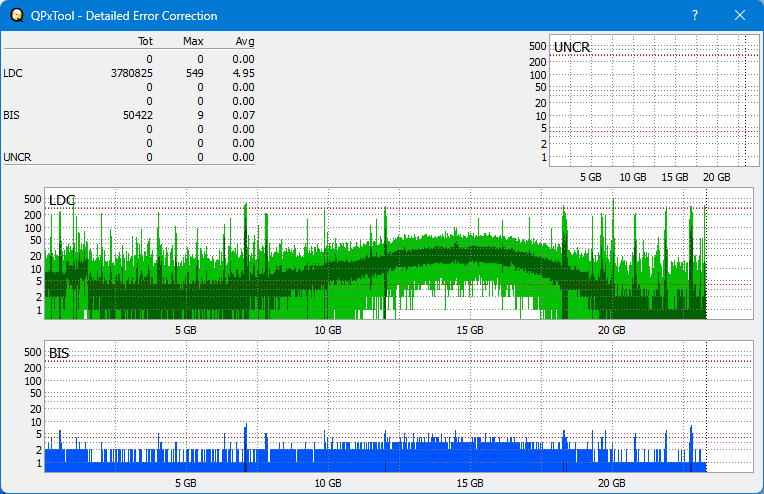Click the LDC average value 4.95
Image resolution: width=764 pixels, height=494 pixels.
pos(243,73)
